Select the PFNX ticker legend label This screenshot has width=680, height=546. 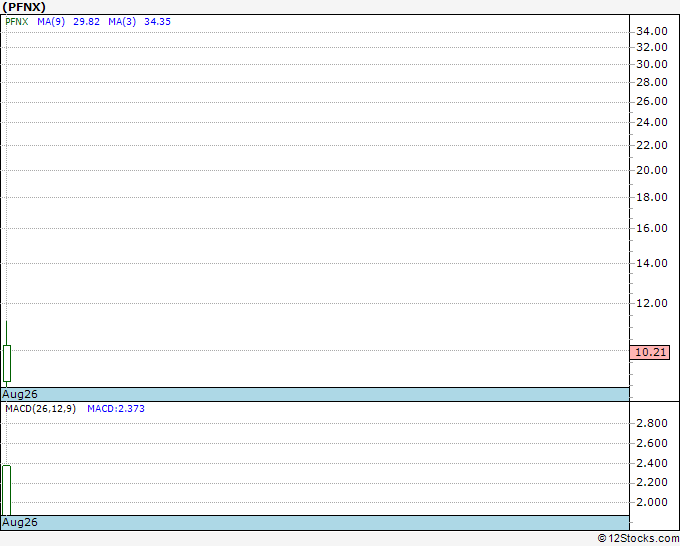point(17,22)
